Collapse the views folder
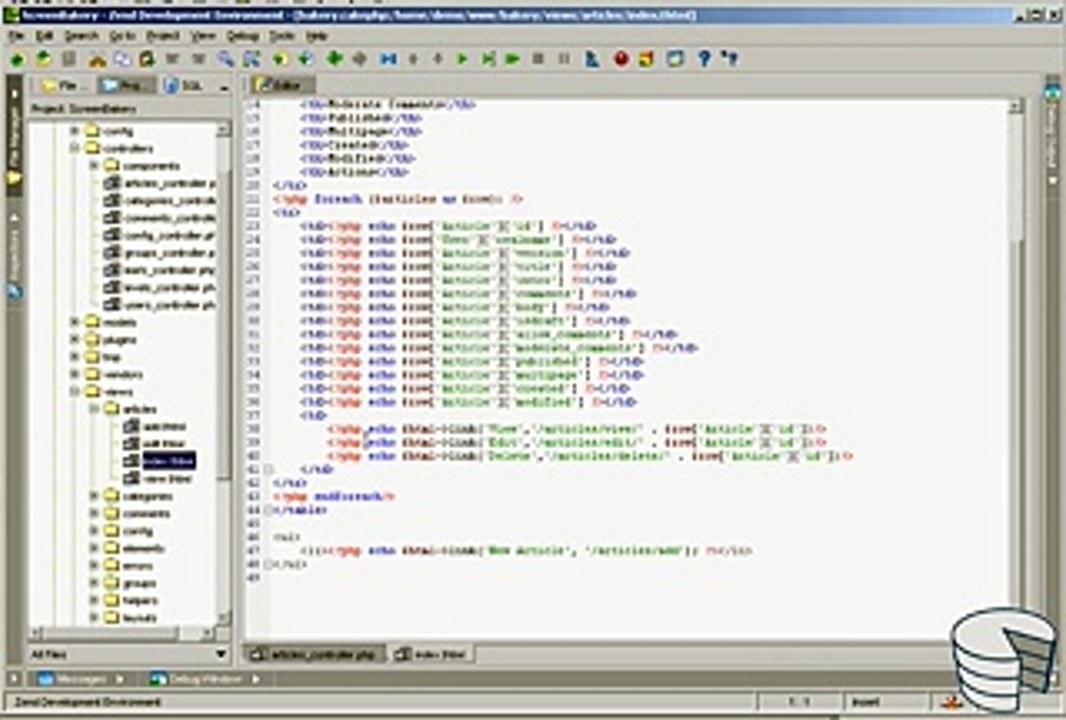1066x720 pixels. tap(75, 392)
